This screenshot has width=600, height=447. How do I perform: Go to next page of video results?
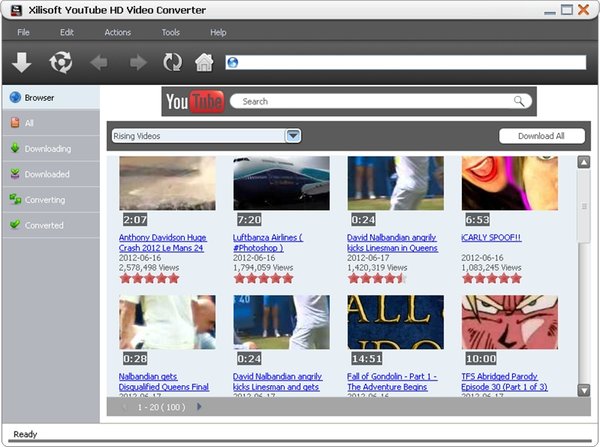point(199,407)
